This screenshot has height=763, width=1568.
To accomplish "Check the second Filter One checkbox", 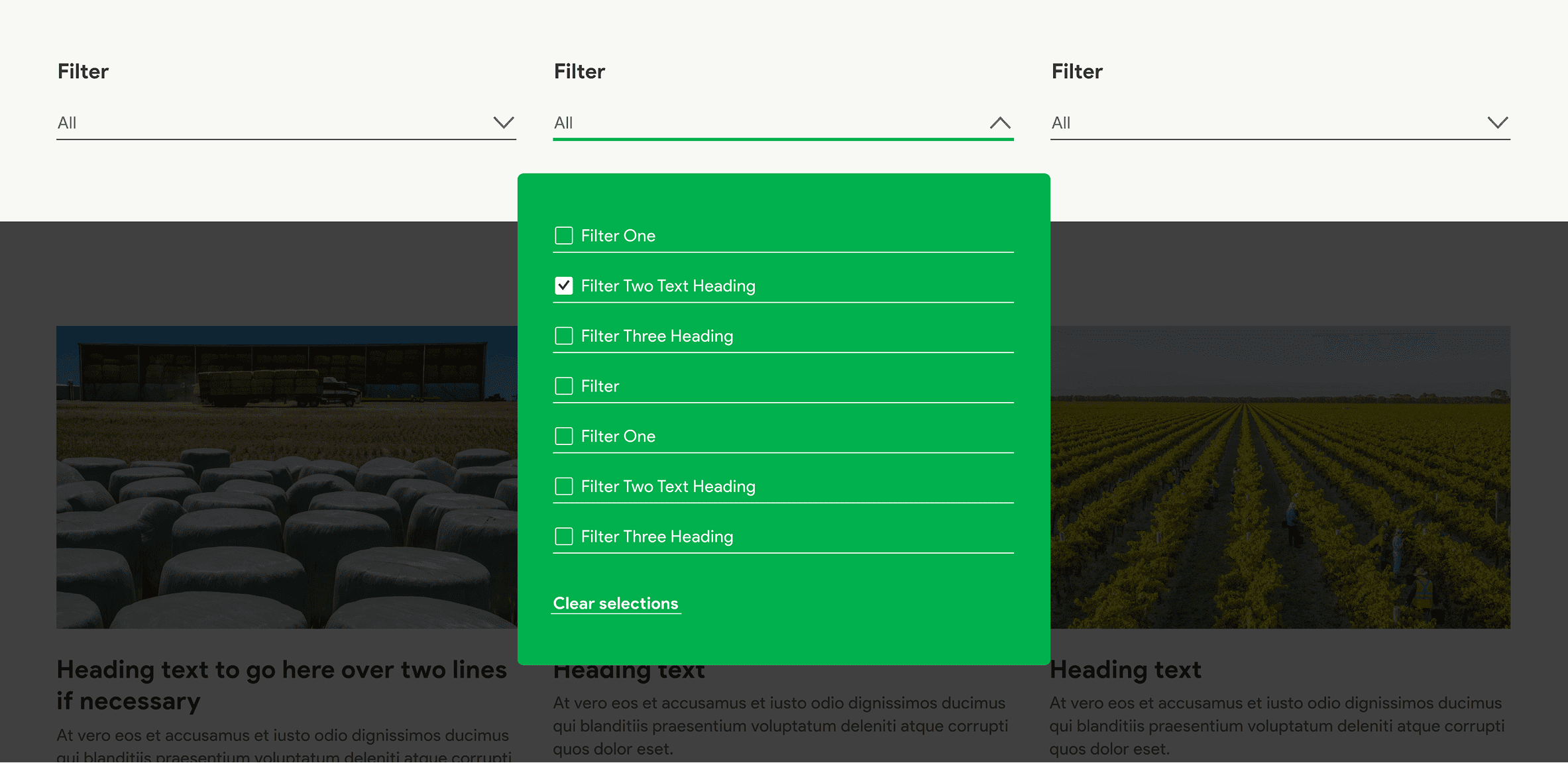I will [563, 436].
